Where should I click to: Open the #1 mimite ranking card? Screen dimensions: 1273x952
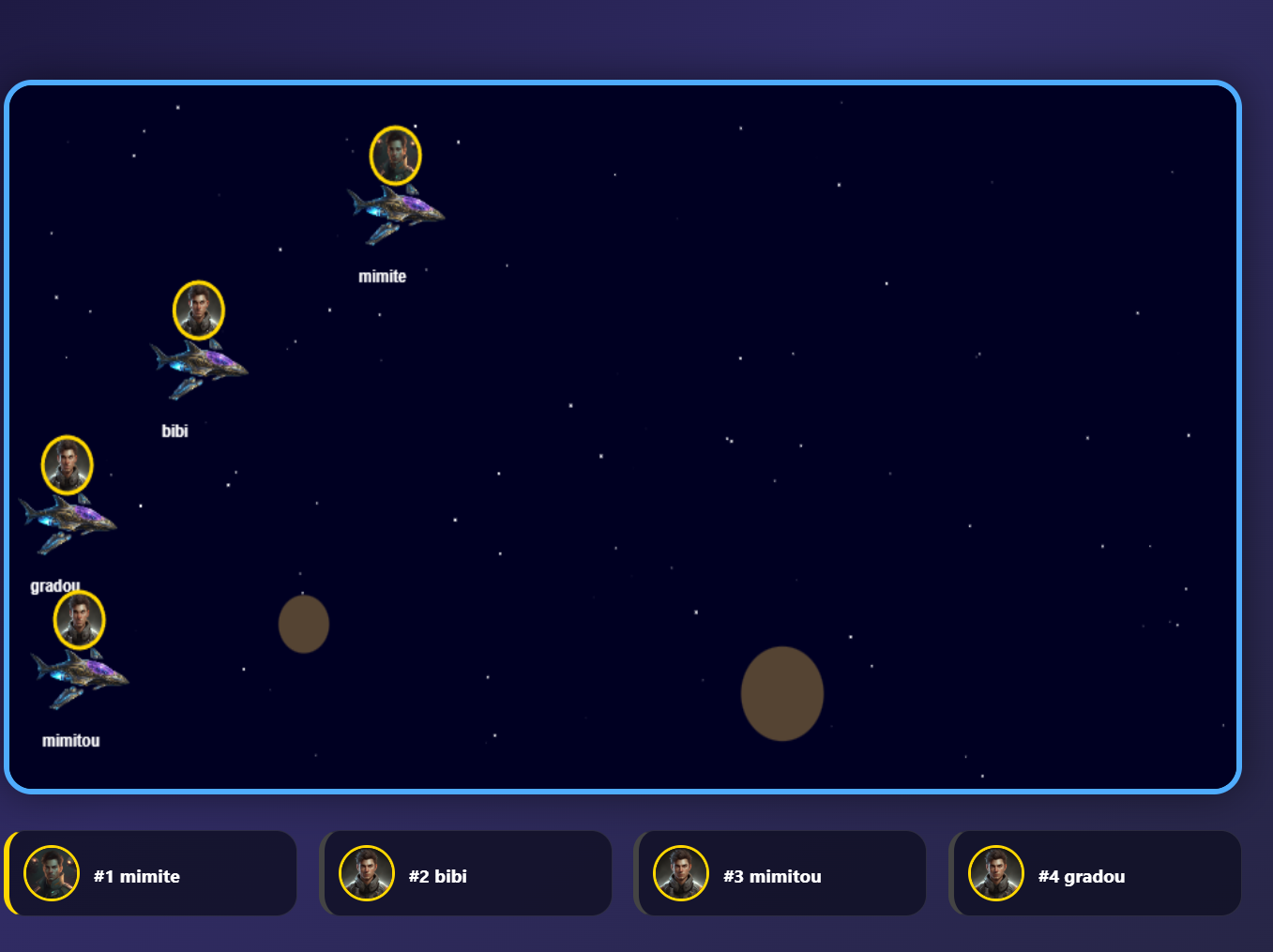pyautogui.click(x=152, y=873)
